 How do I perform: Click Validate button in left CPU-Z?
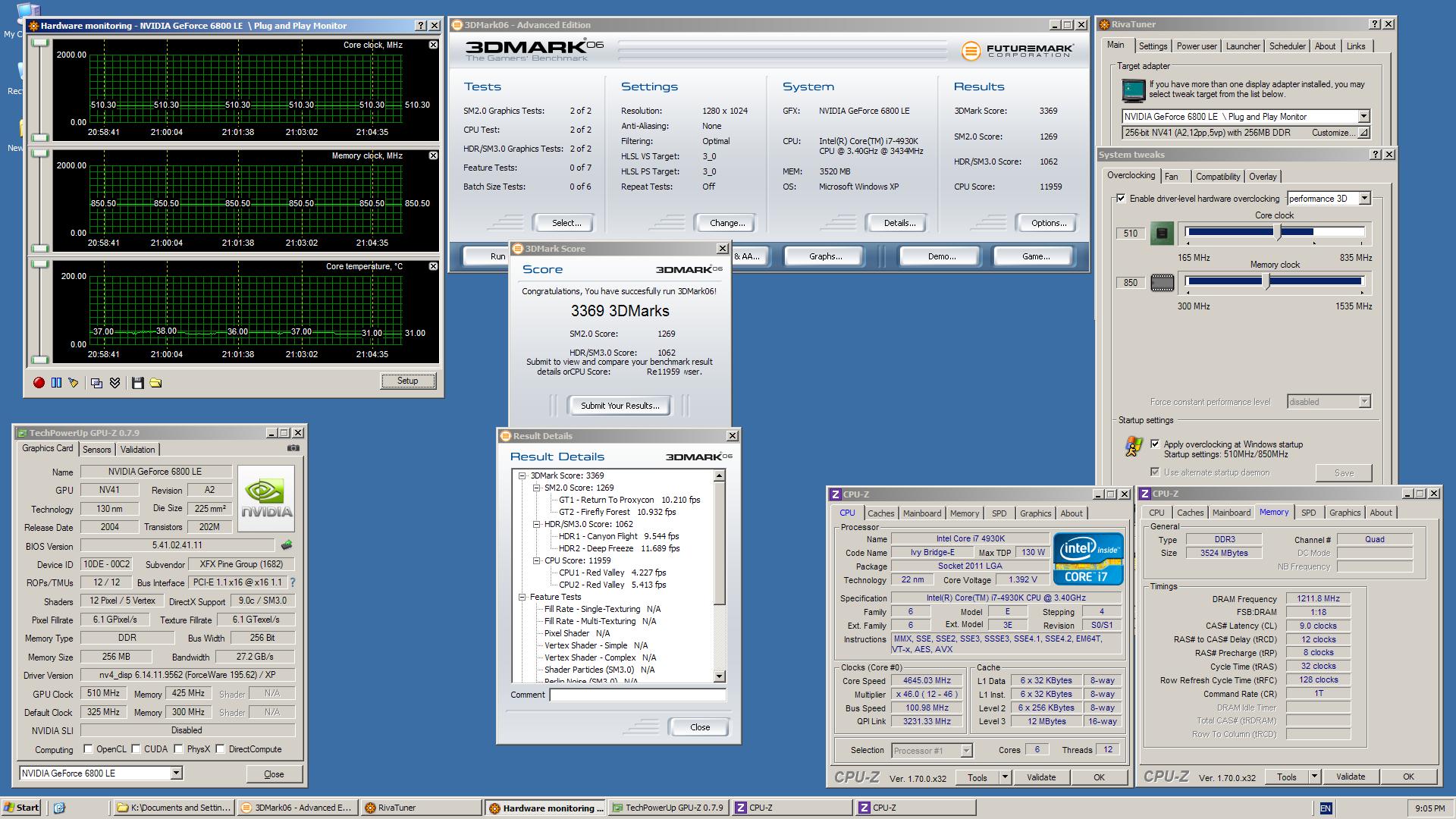click(1041, 777)
